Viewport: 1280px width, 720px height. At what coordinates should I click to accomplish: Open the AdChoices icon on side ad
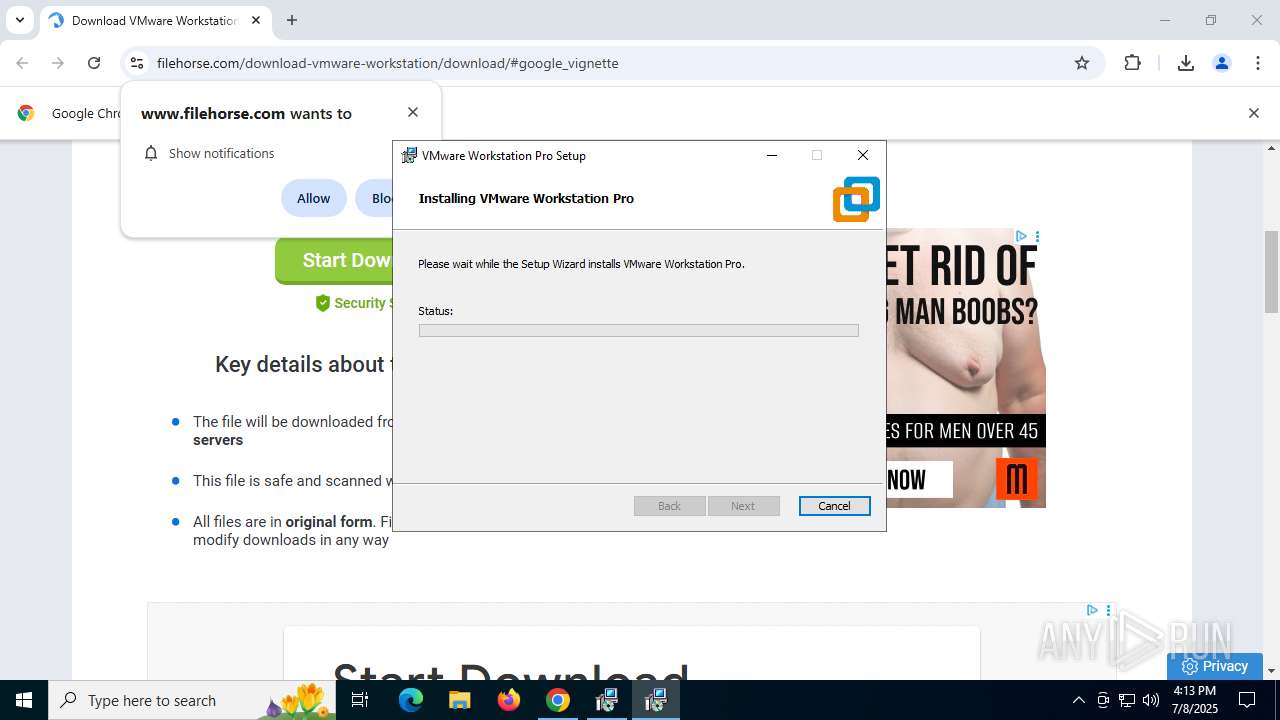(x=1021, y=237)
